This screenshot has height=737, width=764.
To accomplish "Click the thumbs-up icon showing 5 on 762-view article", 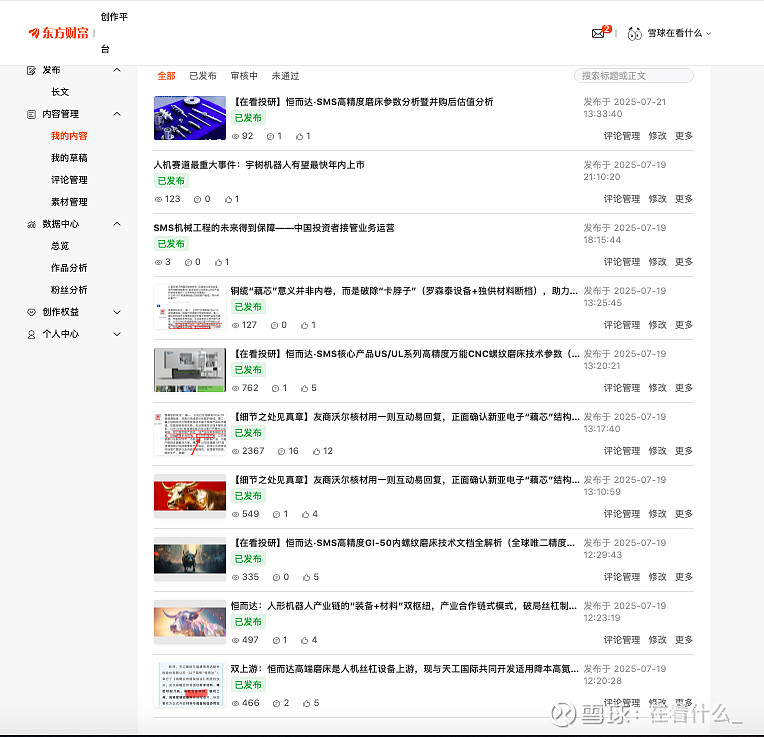I will tap(305, 389).
